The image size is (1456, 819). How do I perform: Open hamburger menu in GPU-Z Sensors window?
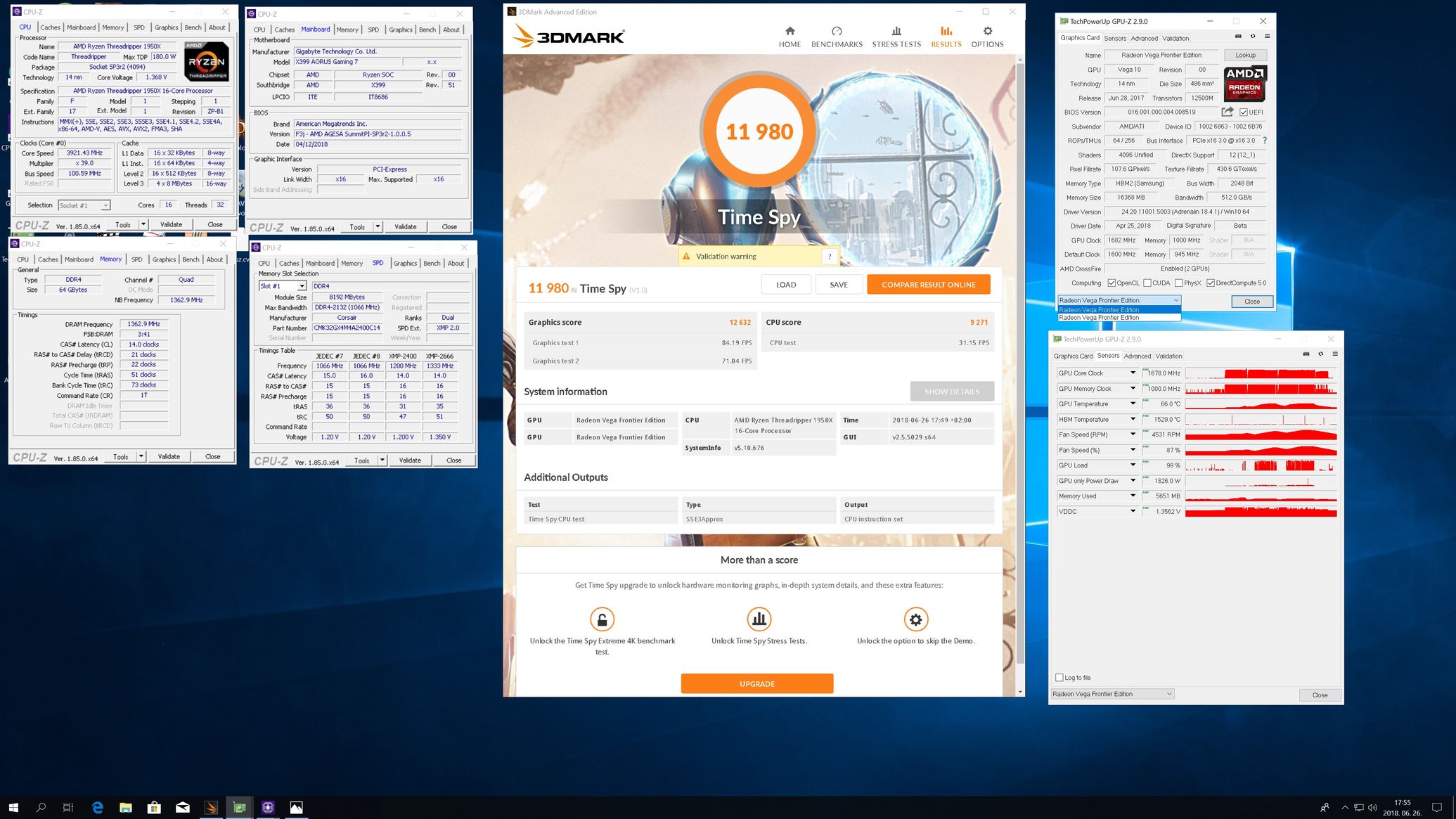pyautogui.click(x=1334, y=354)
